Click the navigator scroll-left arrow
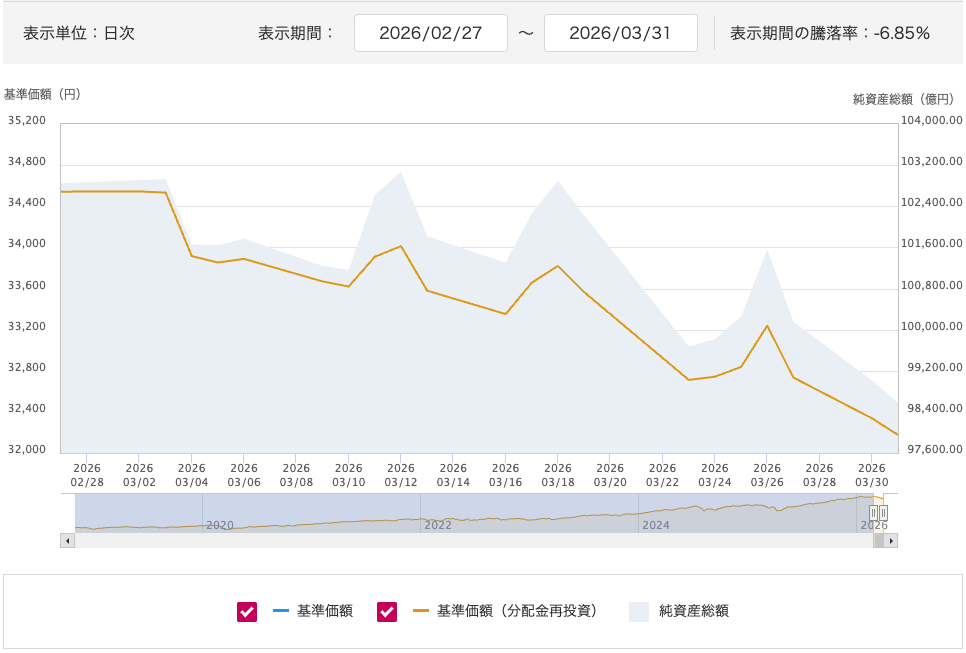 68,540
